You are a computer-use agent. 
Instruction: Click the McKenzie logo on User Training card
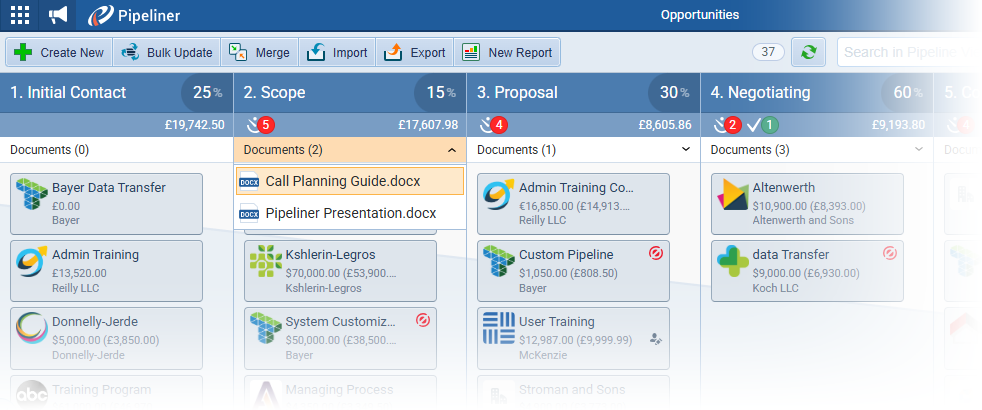(x=499, y=329)
